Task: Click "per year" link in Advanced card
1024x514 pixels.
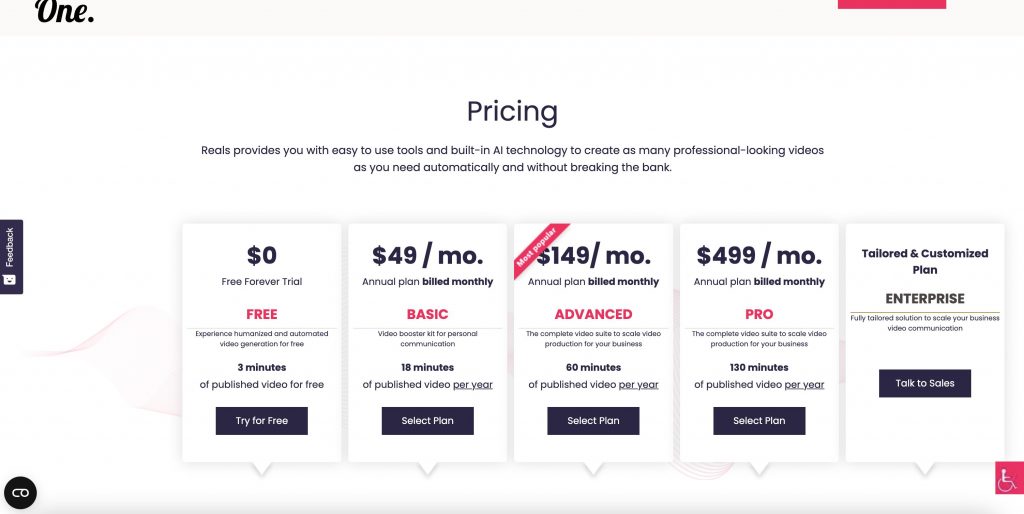Action: tap(639, 385)
